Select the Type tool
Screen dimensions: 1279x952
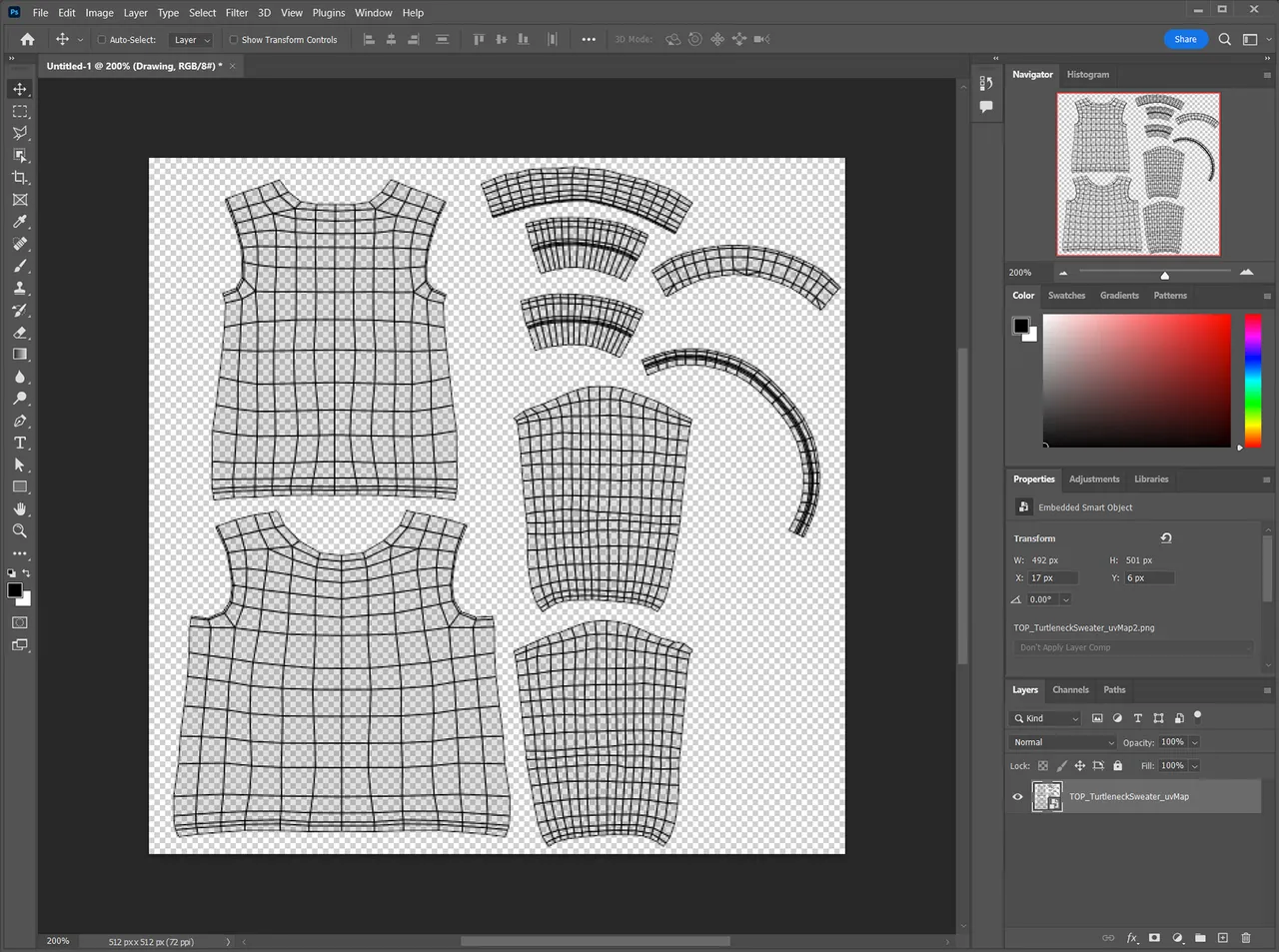pos(20,443)
